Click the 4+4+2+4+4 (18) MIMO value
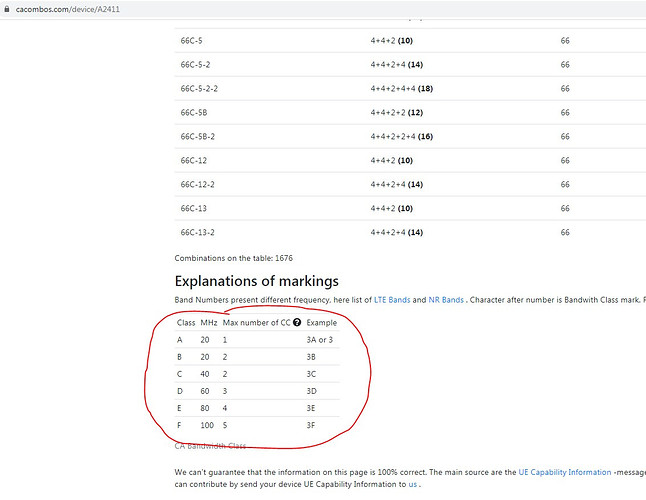Viewport: 646px width, 500px height. [x=402, y=89]
